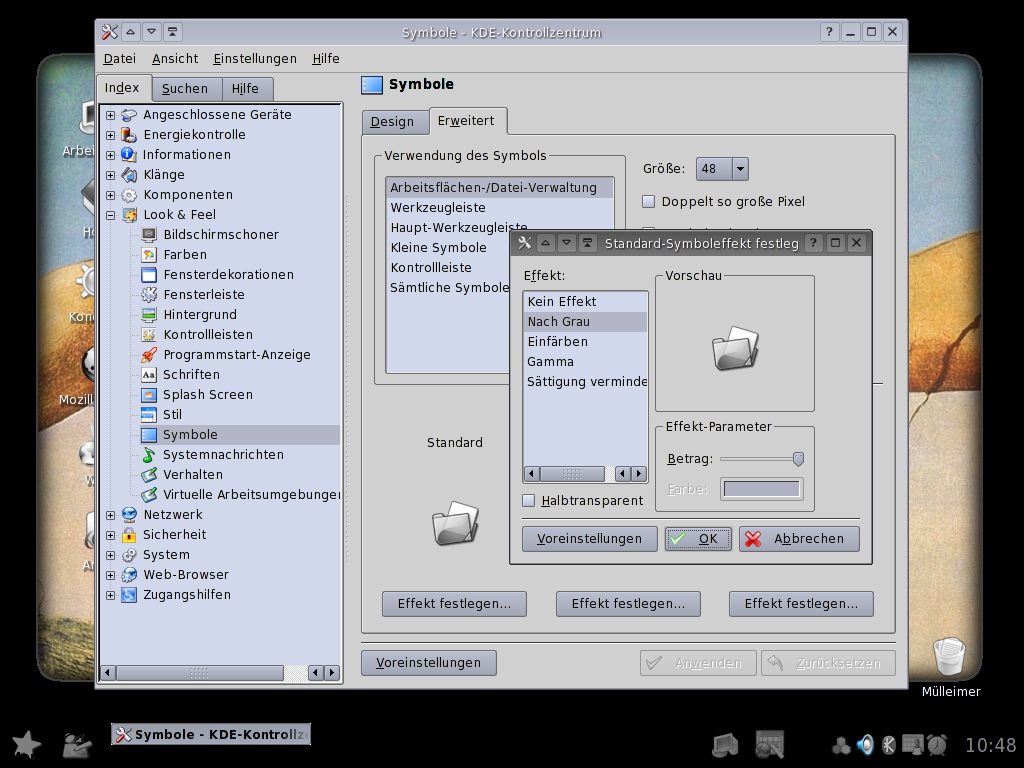
Task: Open the KDE star start menu
Action: tap(26, 744)
